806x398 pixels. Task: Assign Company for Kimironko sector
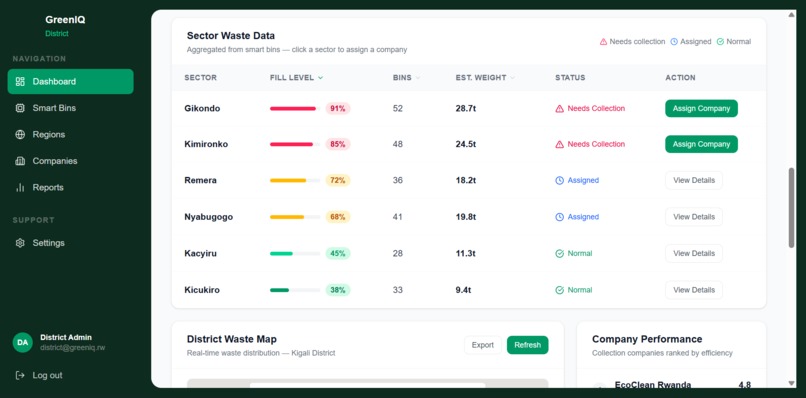tap(701, 144)
